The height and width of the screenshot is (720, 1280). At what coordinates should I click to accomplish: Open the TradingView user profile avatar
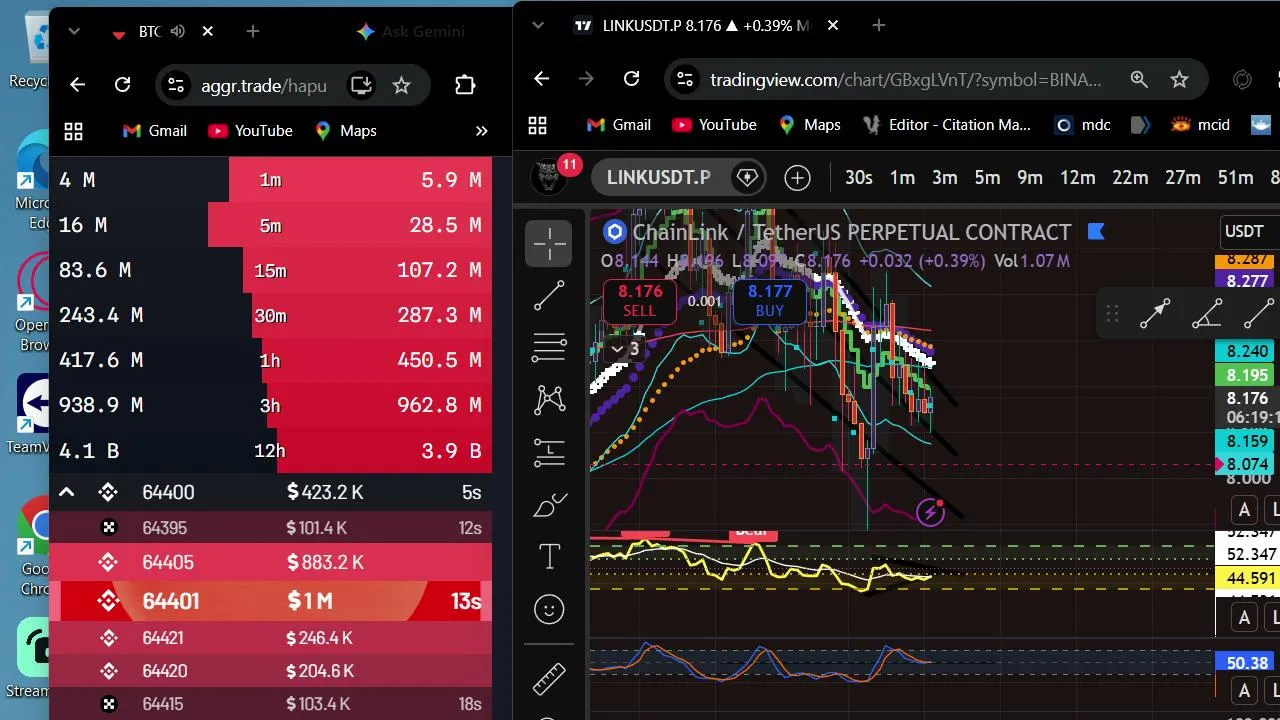pyautogui.click(x=548, y=177)
